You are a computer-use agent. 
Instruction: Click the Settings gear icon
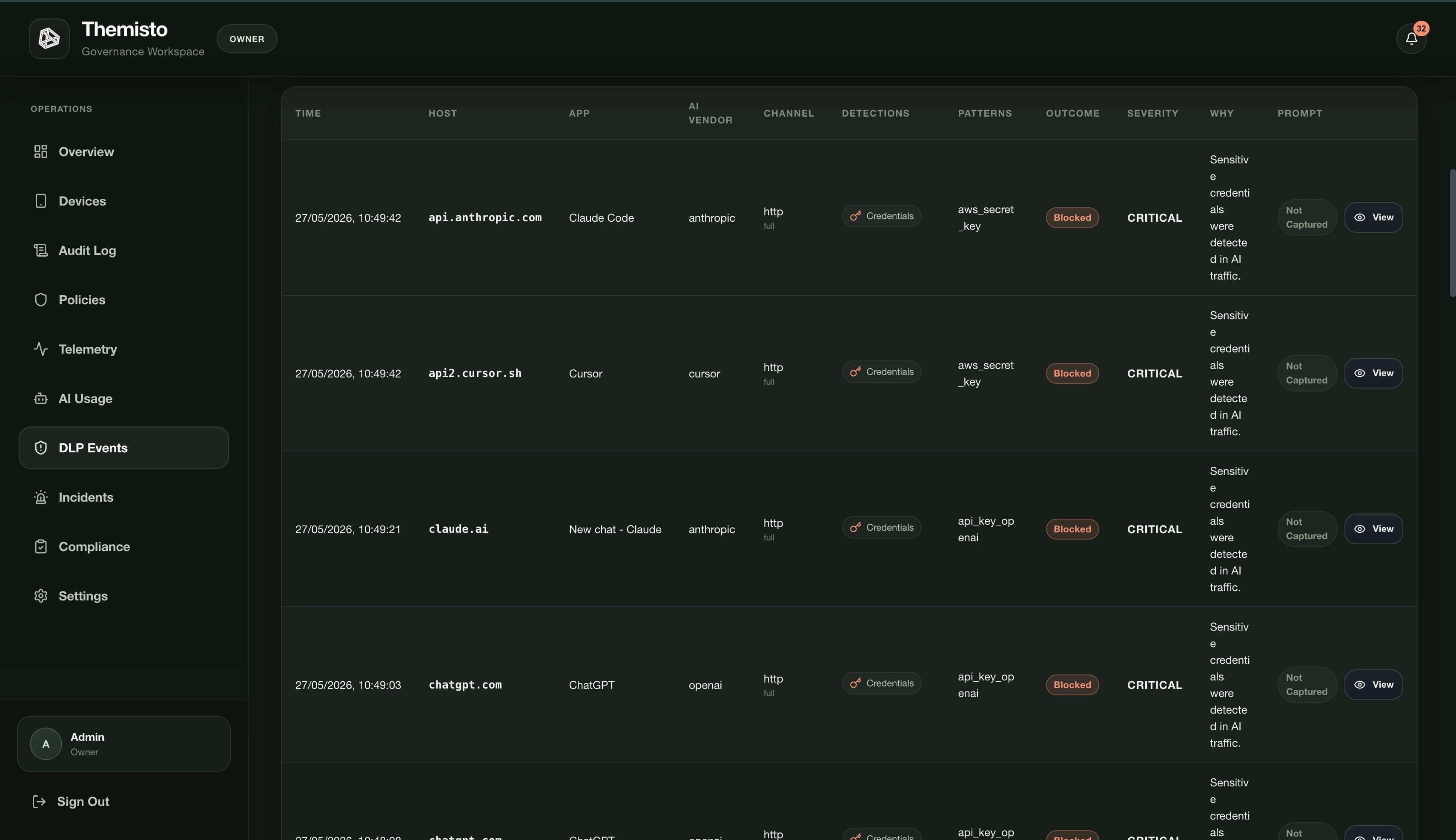[x=40, y=596]
